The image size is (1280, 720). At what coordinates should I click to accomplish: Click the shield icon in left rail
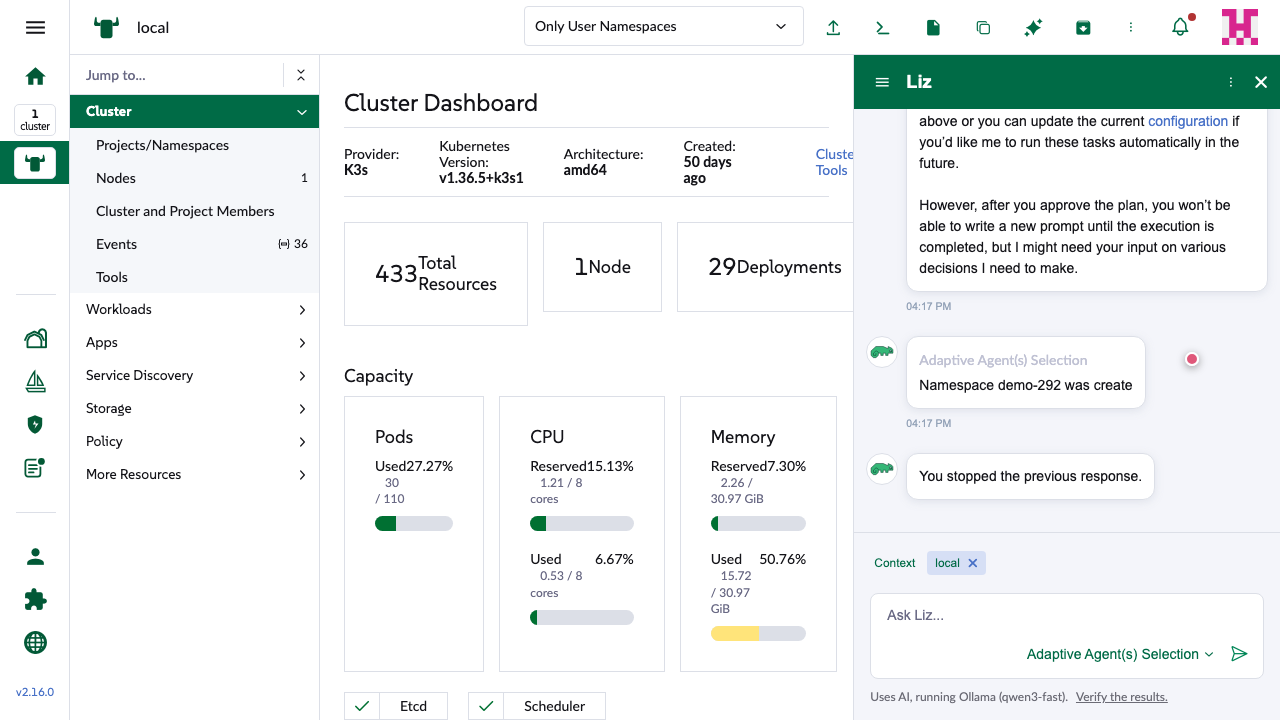click(35, 424)
